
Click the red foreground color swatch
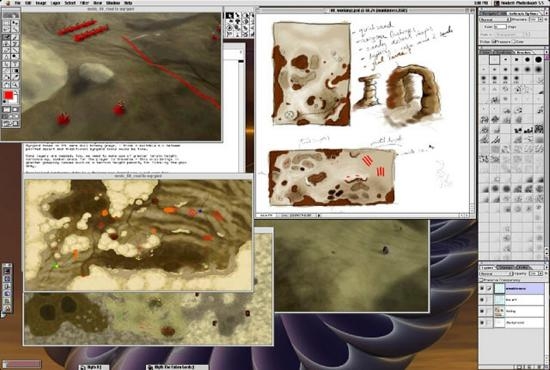click(8, 95)
